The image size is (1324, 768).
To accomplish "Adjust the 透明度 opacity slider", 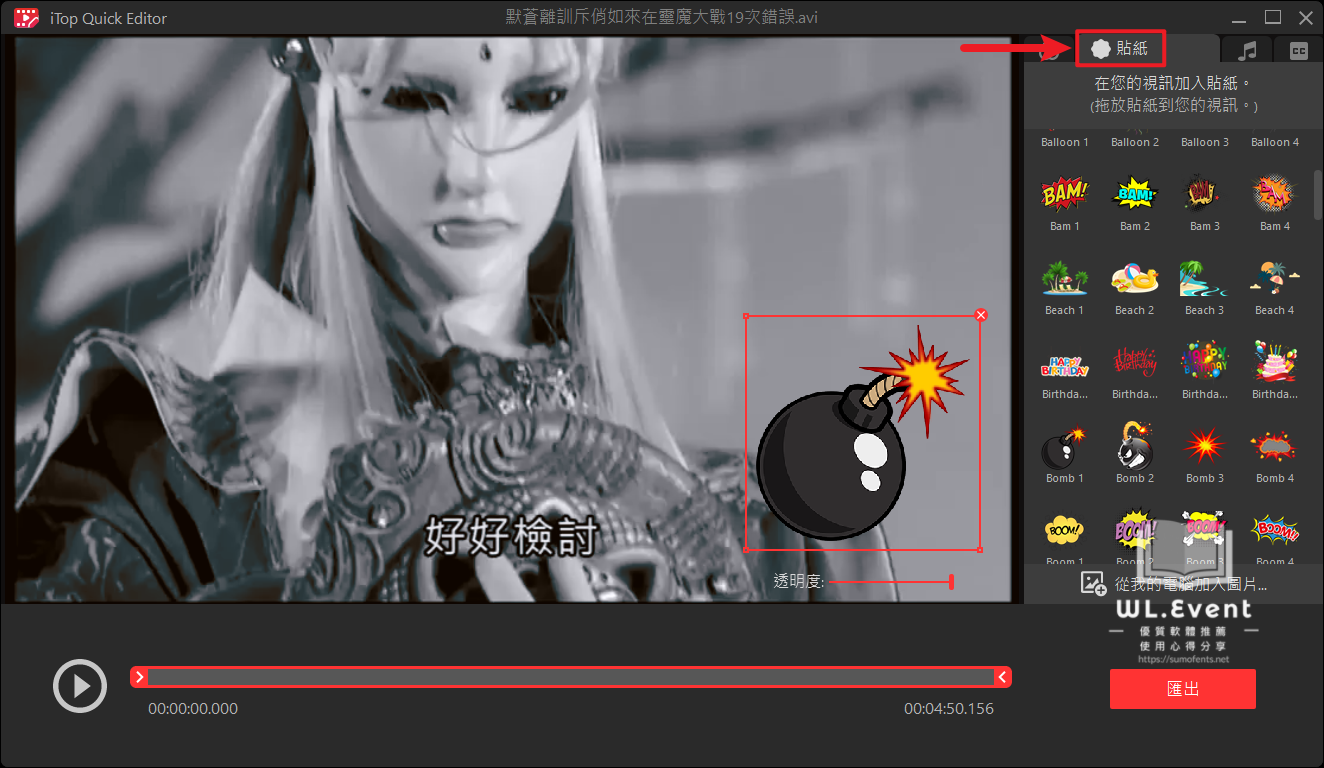I will click(890, 581).
